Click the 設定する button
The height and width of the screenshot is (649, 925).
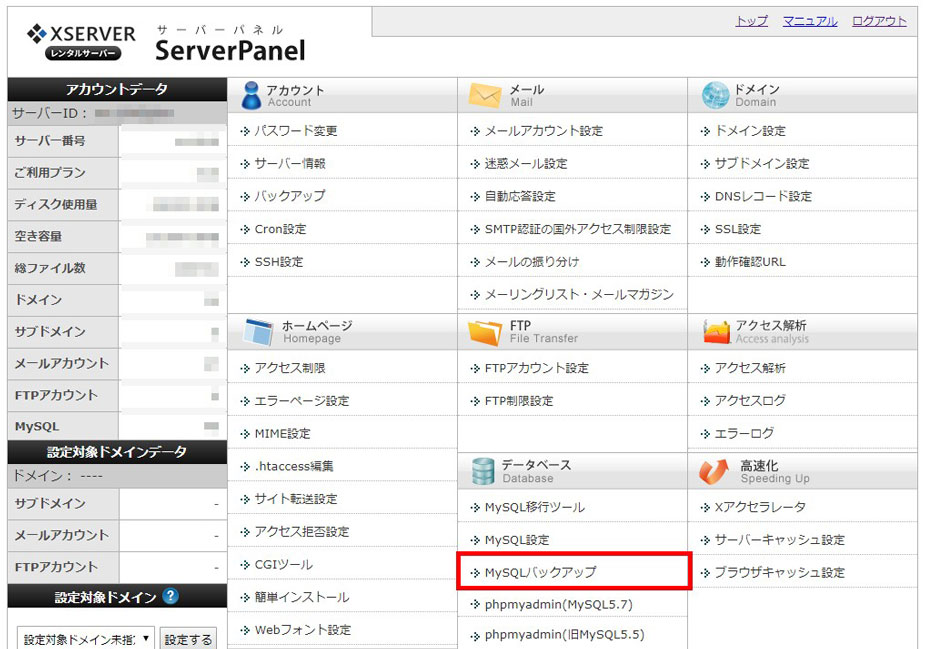click(x=188, y=638)
